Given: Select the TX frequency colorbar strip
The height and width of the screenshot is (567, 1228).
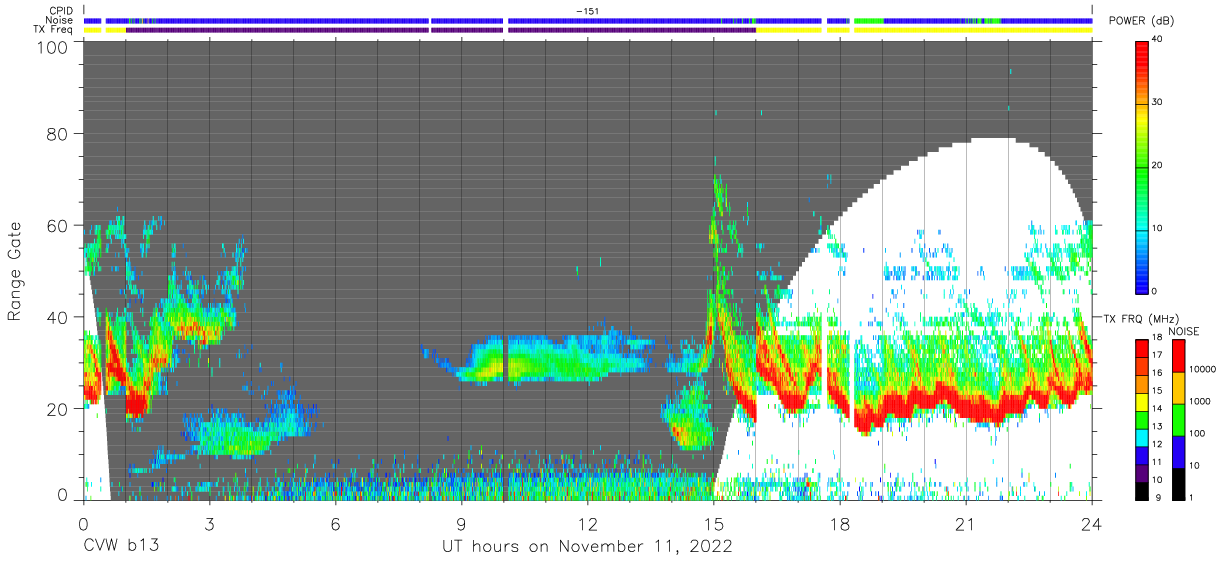Looking at the screenshot, I should point(1142,419).
